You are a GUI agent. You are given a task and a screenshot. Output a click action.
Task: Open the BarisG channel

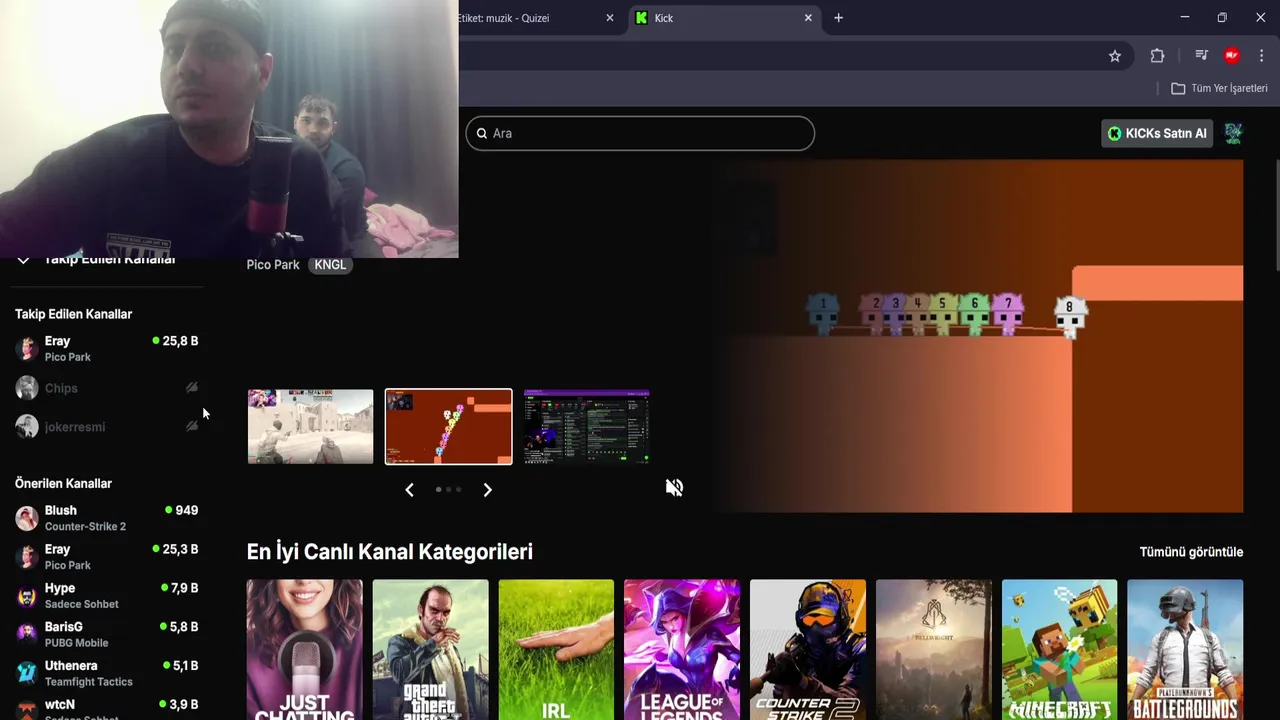(x=107, y=635)
